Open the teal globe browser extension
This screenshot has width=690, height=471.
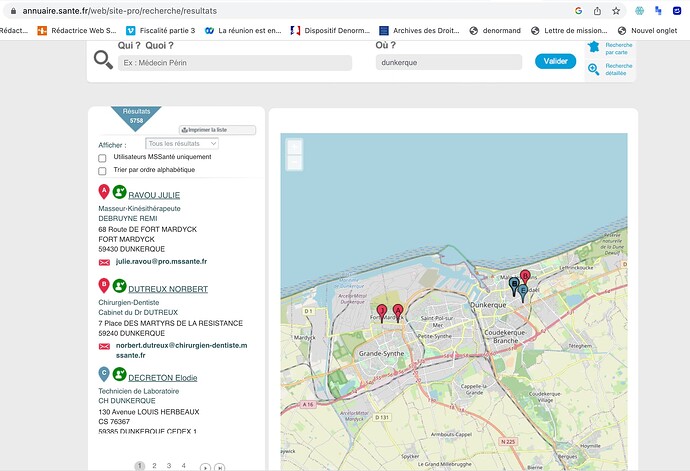pos(639,11)
